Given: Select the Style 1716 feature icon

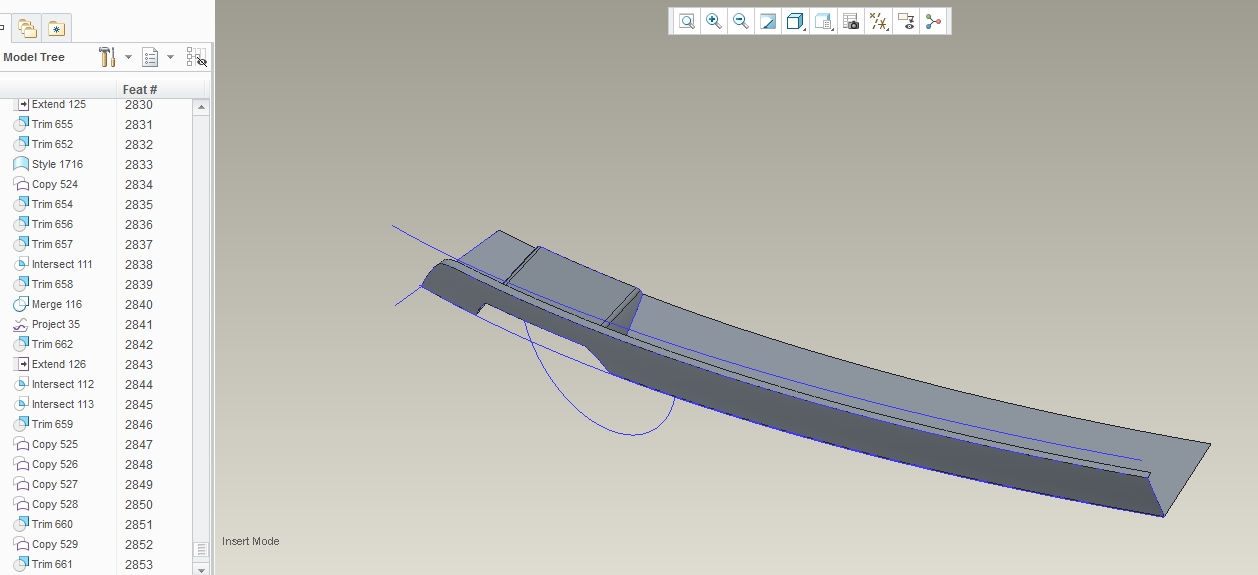Looking at the screenshot, I should coord(21,164).
